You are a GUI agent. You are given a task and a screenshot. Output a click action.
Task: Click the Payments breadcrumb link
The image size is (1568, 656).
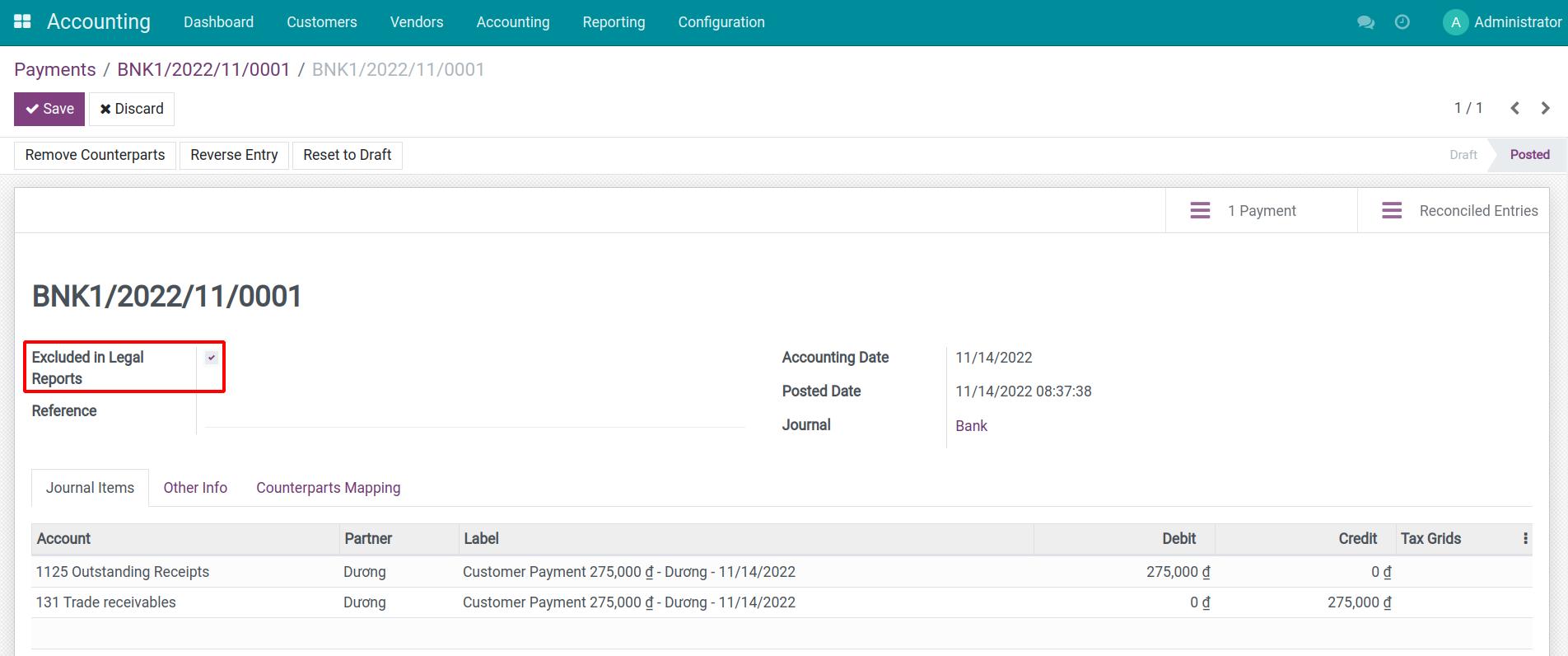tap(55, 70)
